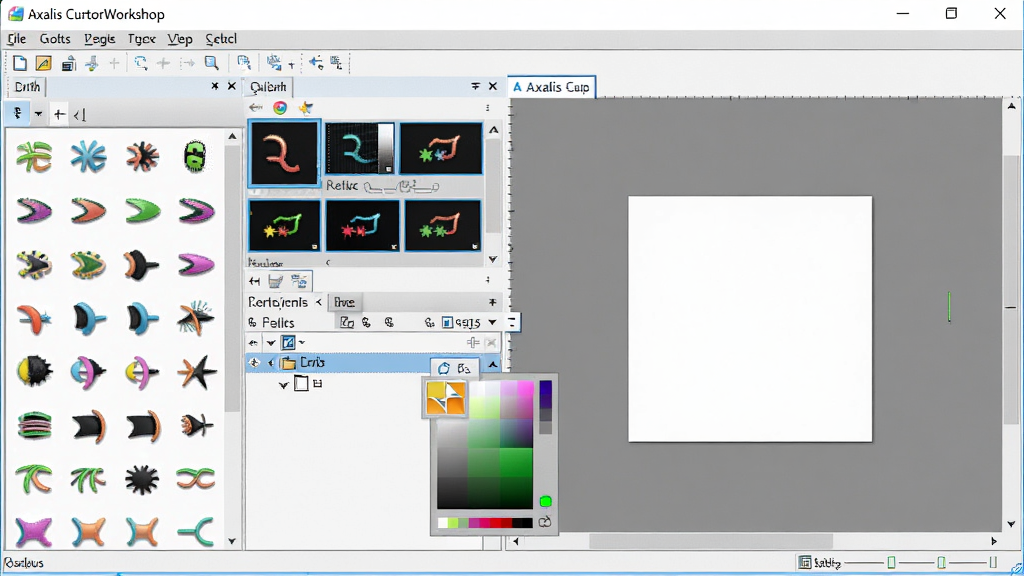
Task: Select the green robot face cursor icon
Action: coord(195,157)
